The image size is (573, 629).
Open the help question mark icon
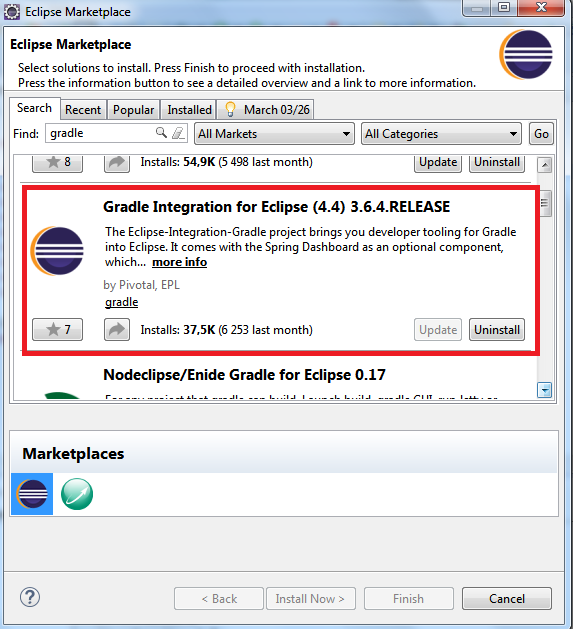[30, 597]
